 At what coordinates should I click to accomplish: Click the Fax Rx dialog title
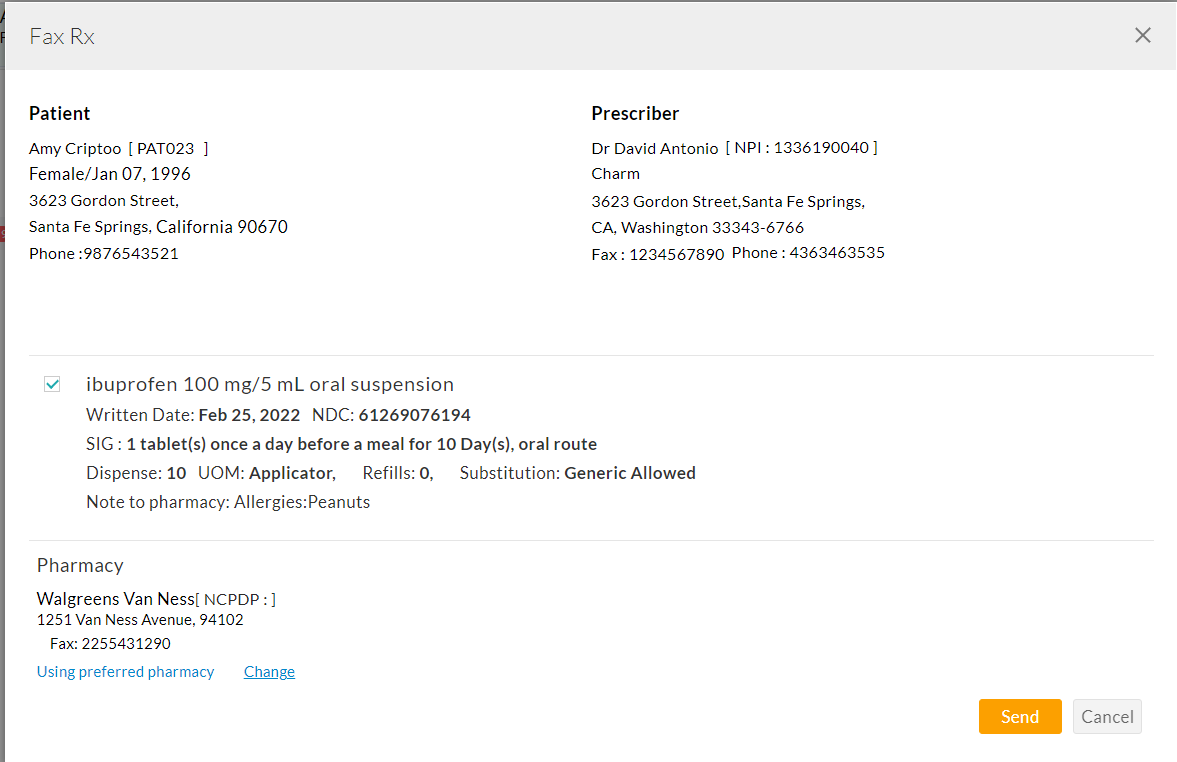[62, 36]
